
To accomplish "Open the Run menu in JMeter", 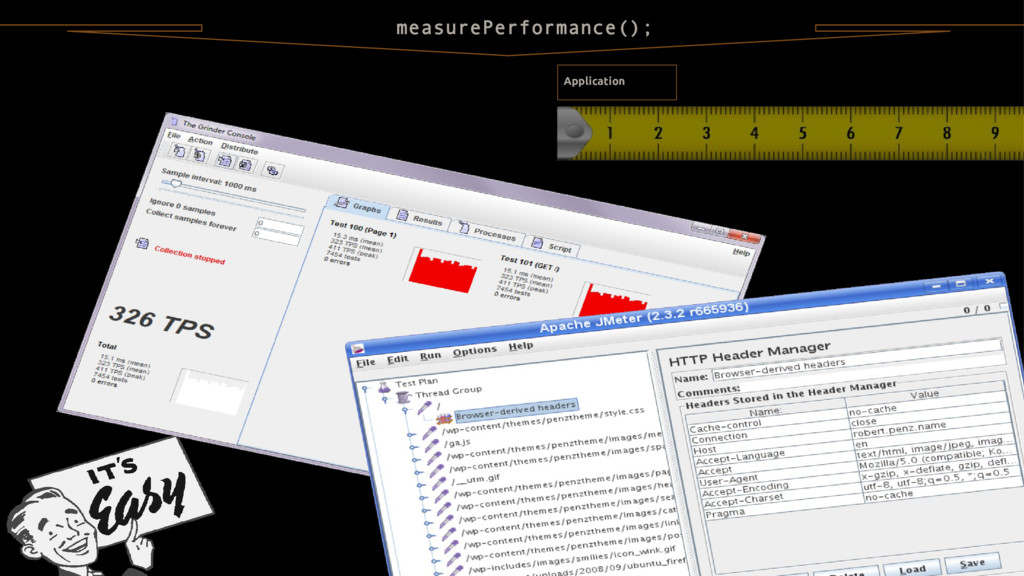I will click(x=430, y=355).
